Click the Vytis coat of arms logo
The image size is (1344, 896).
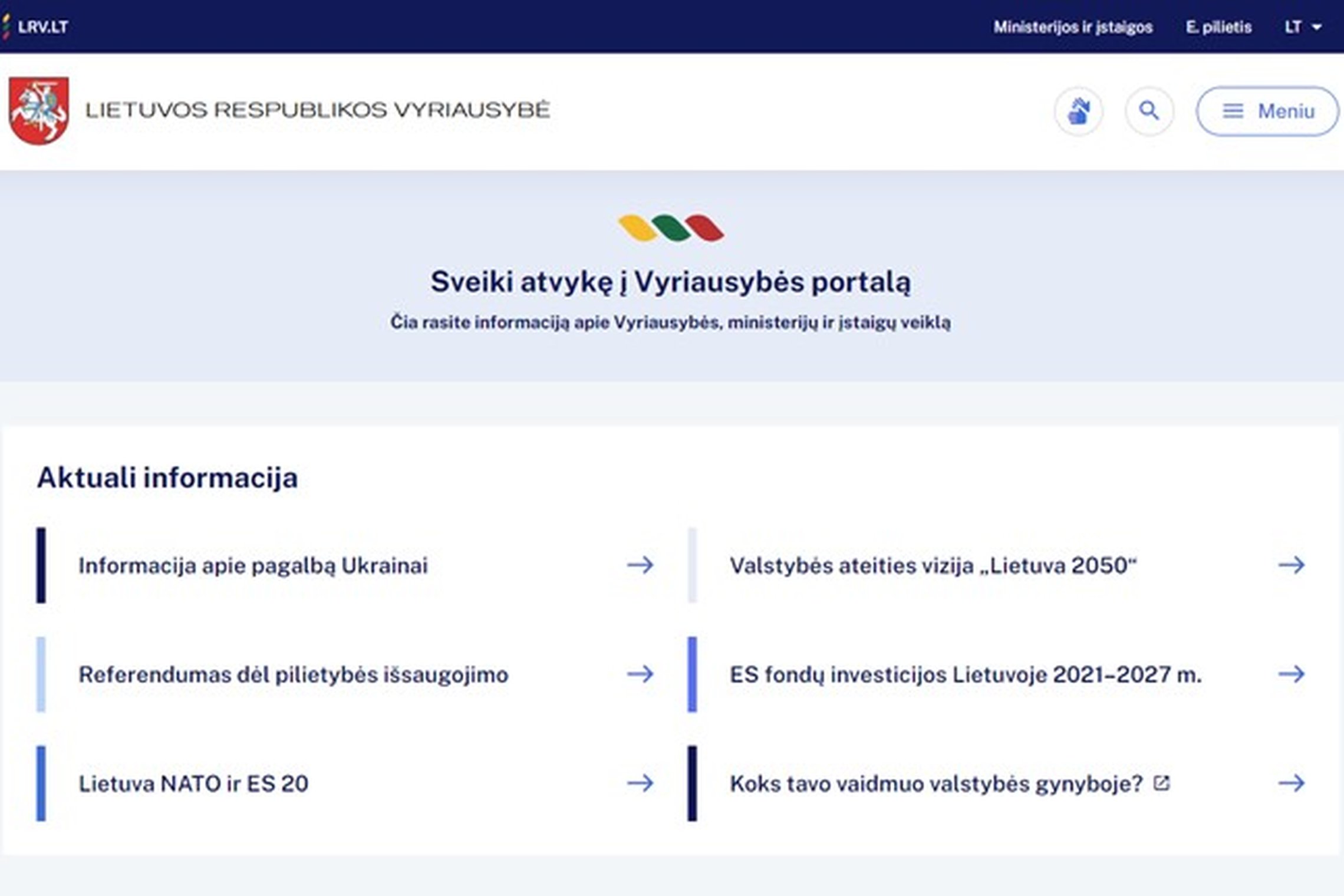click(x=39, y=111)
